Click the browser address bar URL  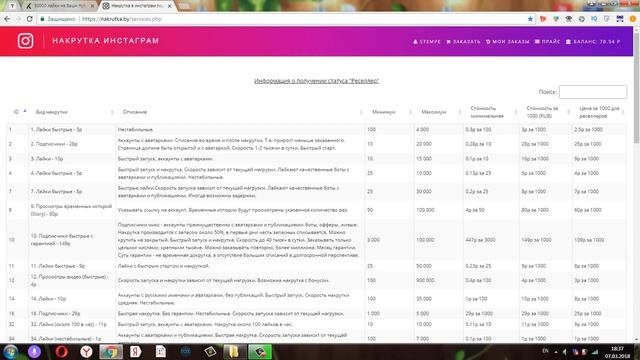pos(122,19)
